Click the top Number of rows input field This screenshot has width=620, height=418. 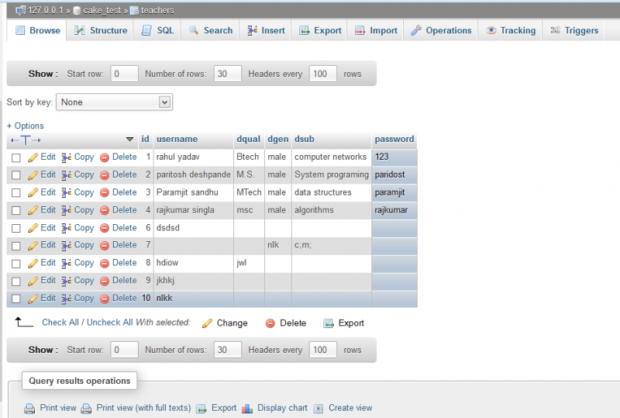tap(228, 74)
